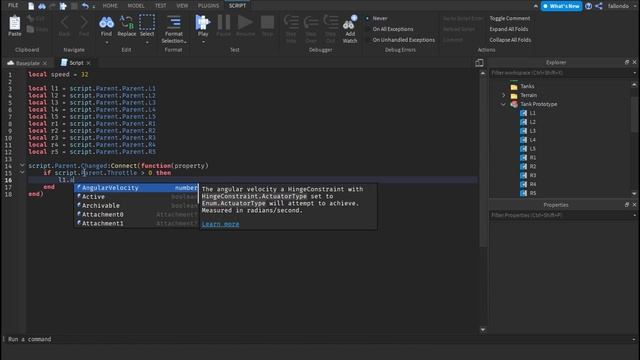Open the Play dropdown arrow
Viewport: 640px width, 360px height.
click(x=203, y=42)
